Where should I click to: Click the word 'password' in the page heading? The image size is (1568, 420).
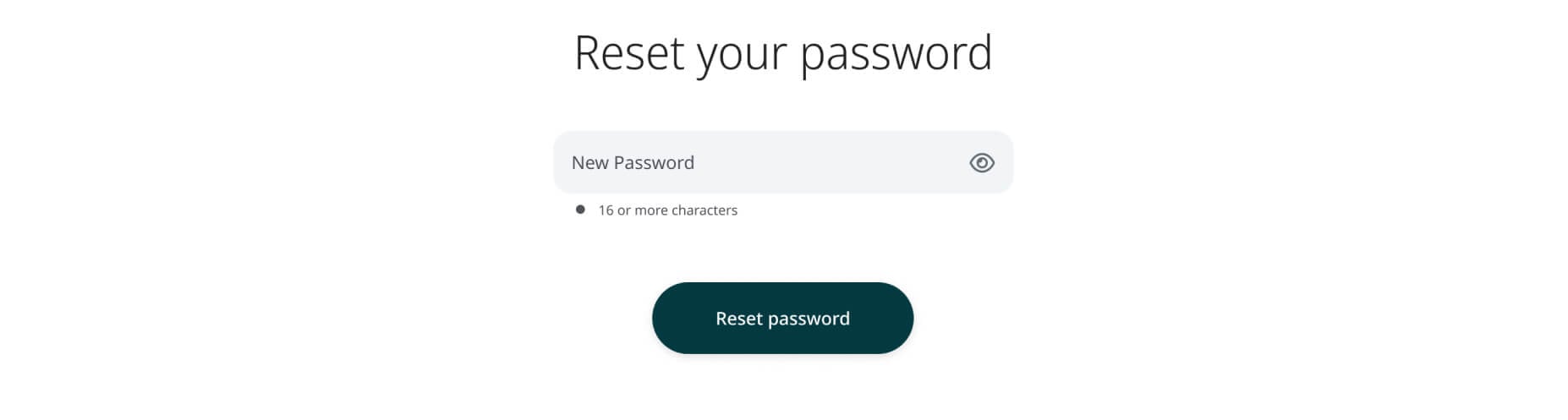pyautogui.click(x=896, y=55)
